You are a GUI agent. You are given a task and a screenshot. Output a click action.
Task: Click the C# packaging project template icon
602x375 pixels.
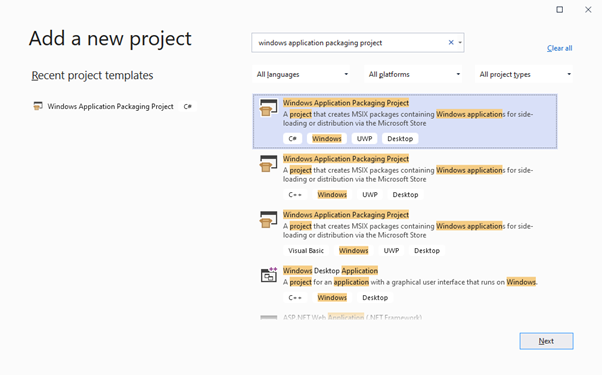[x=268, y=108]
